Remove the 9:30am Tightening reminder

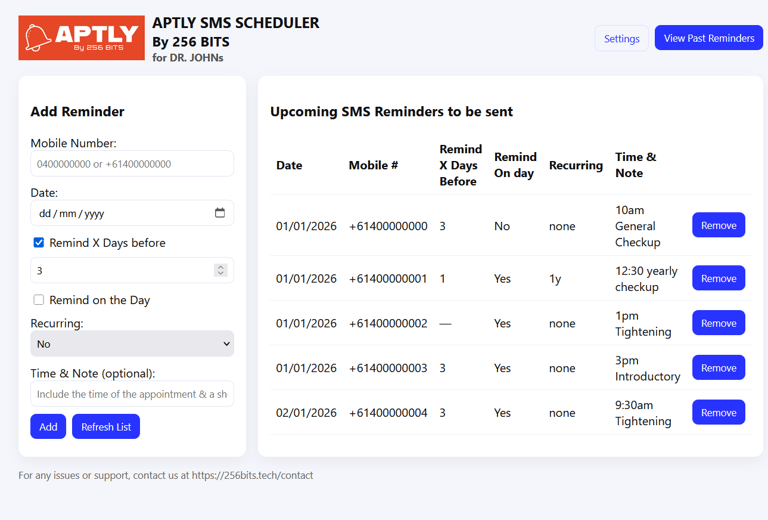(x=718, y=413)
